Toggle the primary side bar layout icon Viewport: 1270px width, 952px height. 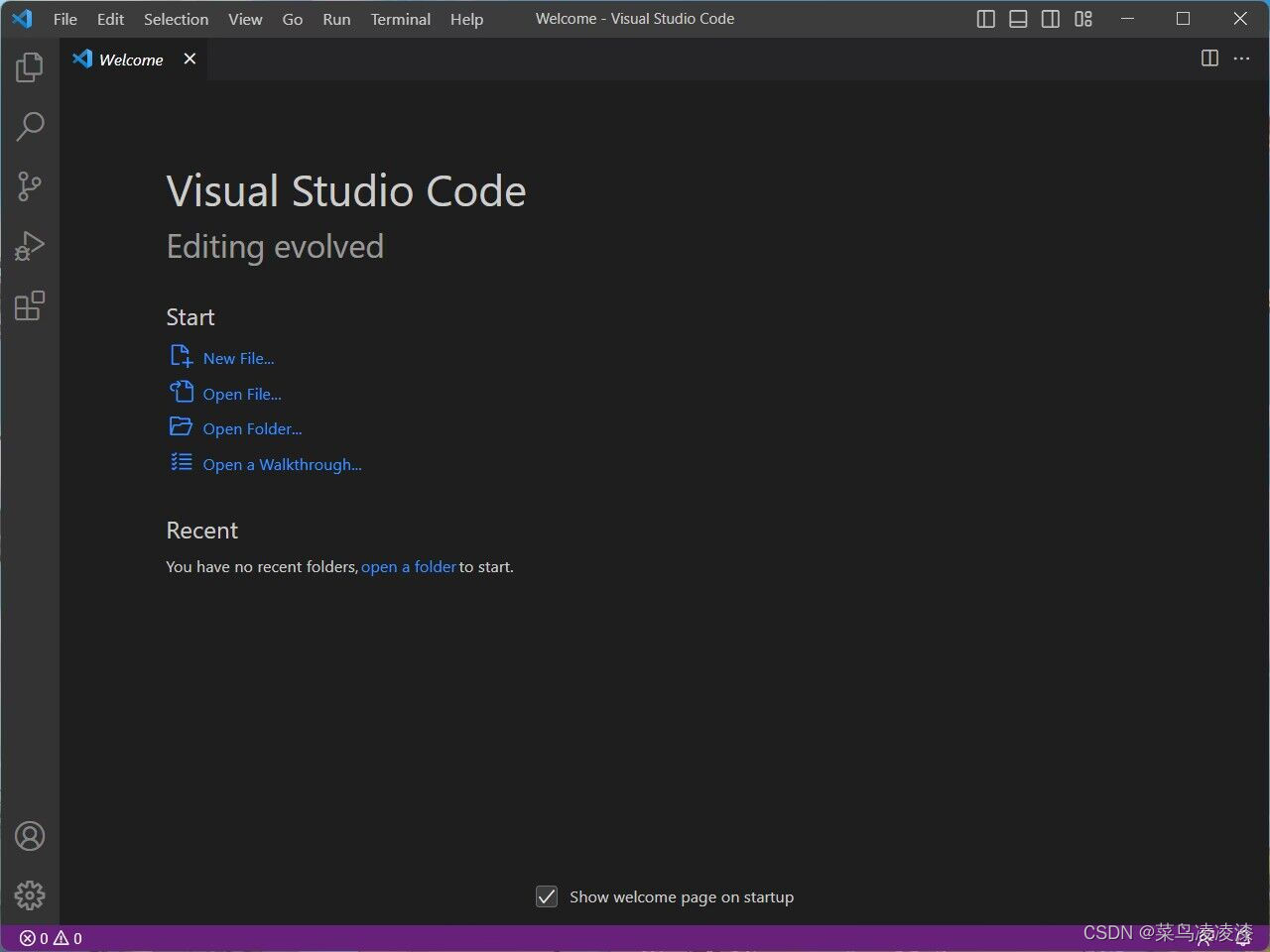(986, 19)
